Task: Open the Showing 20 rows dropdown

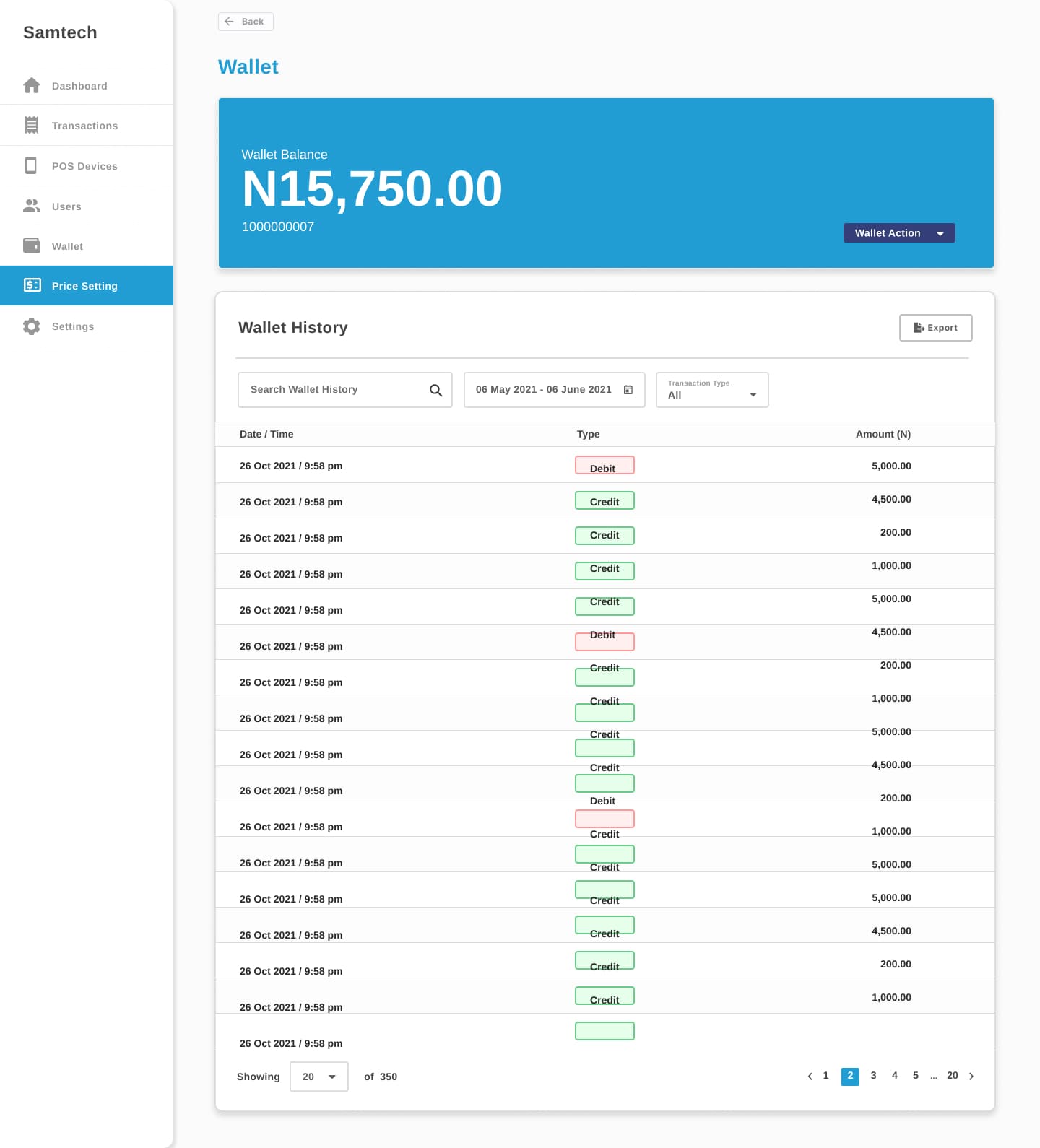Action: [x=319, y=1077]
